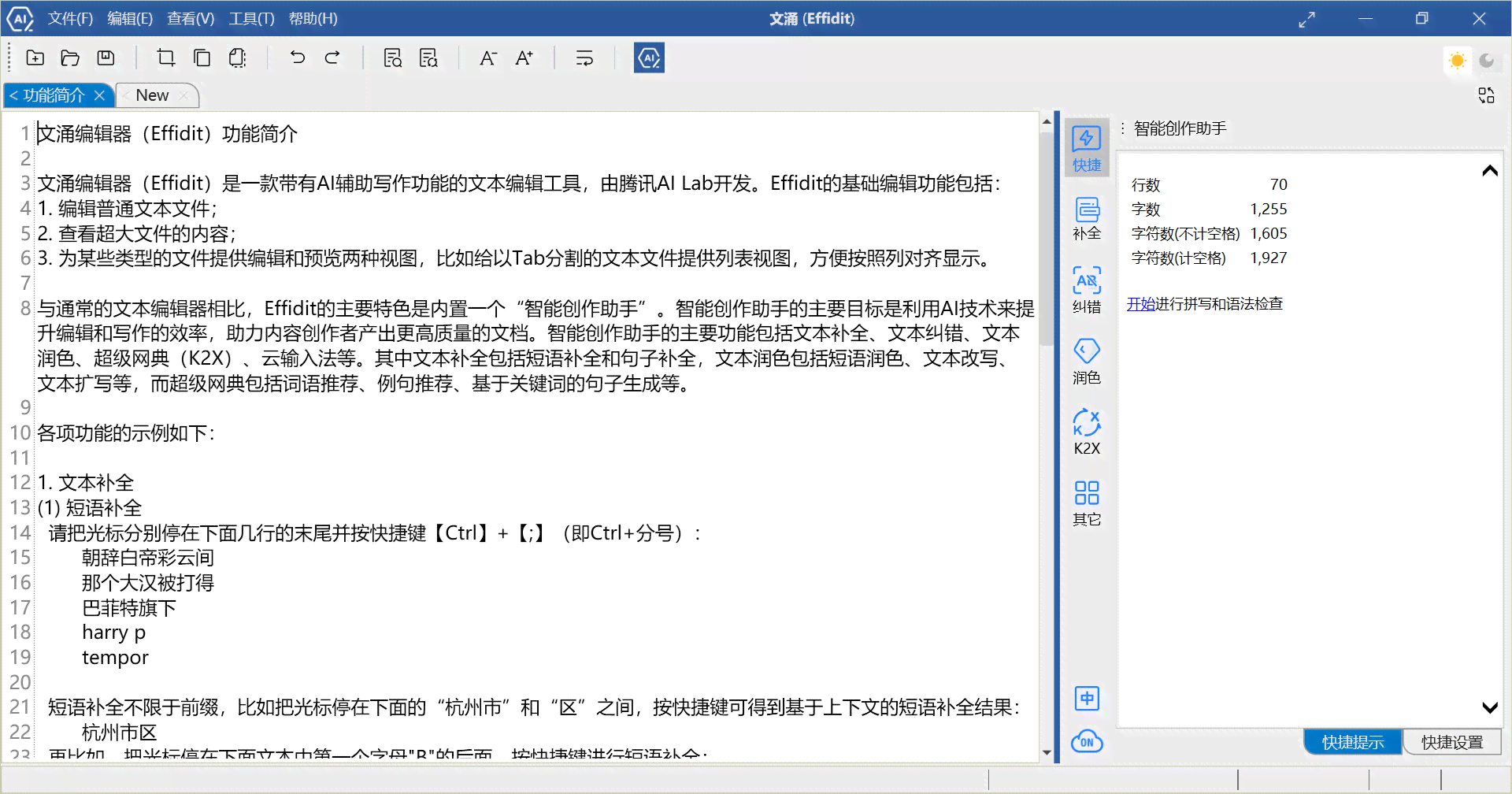
Task: Click the editor scrollbar up arrow
Action: click(1047, 121)
